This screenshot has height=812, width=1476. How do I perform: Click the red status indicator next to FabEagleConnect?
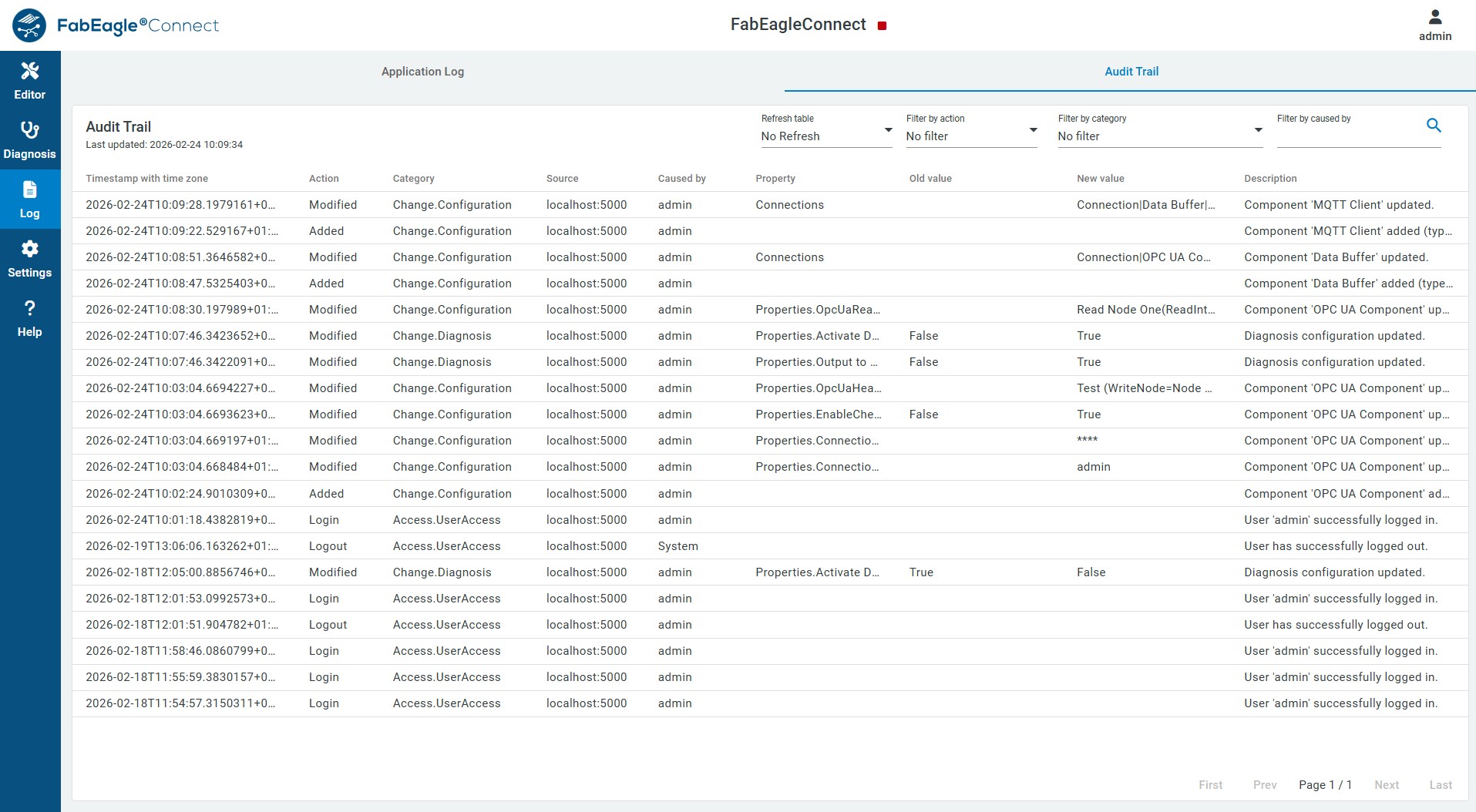click(x=883, y=25)
